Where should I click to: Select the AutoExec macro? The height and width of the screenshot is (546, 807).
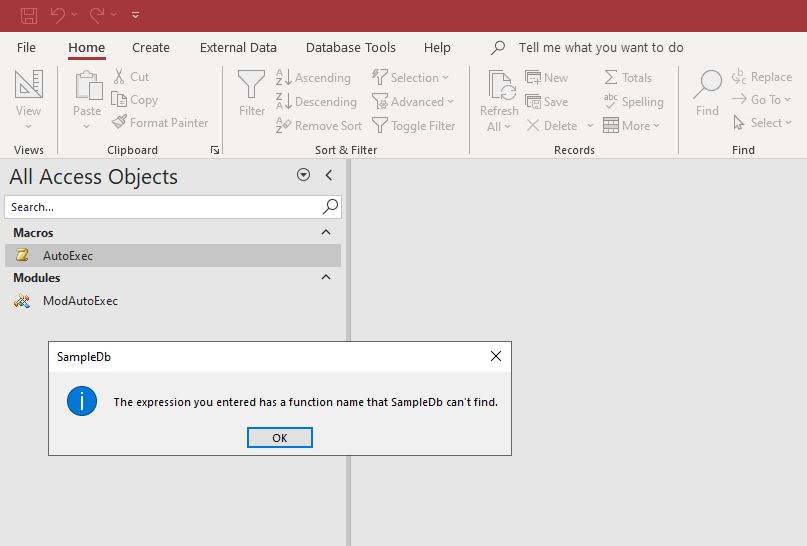coord(173,255)
